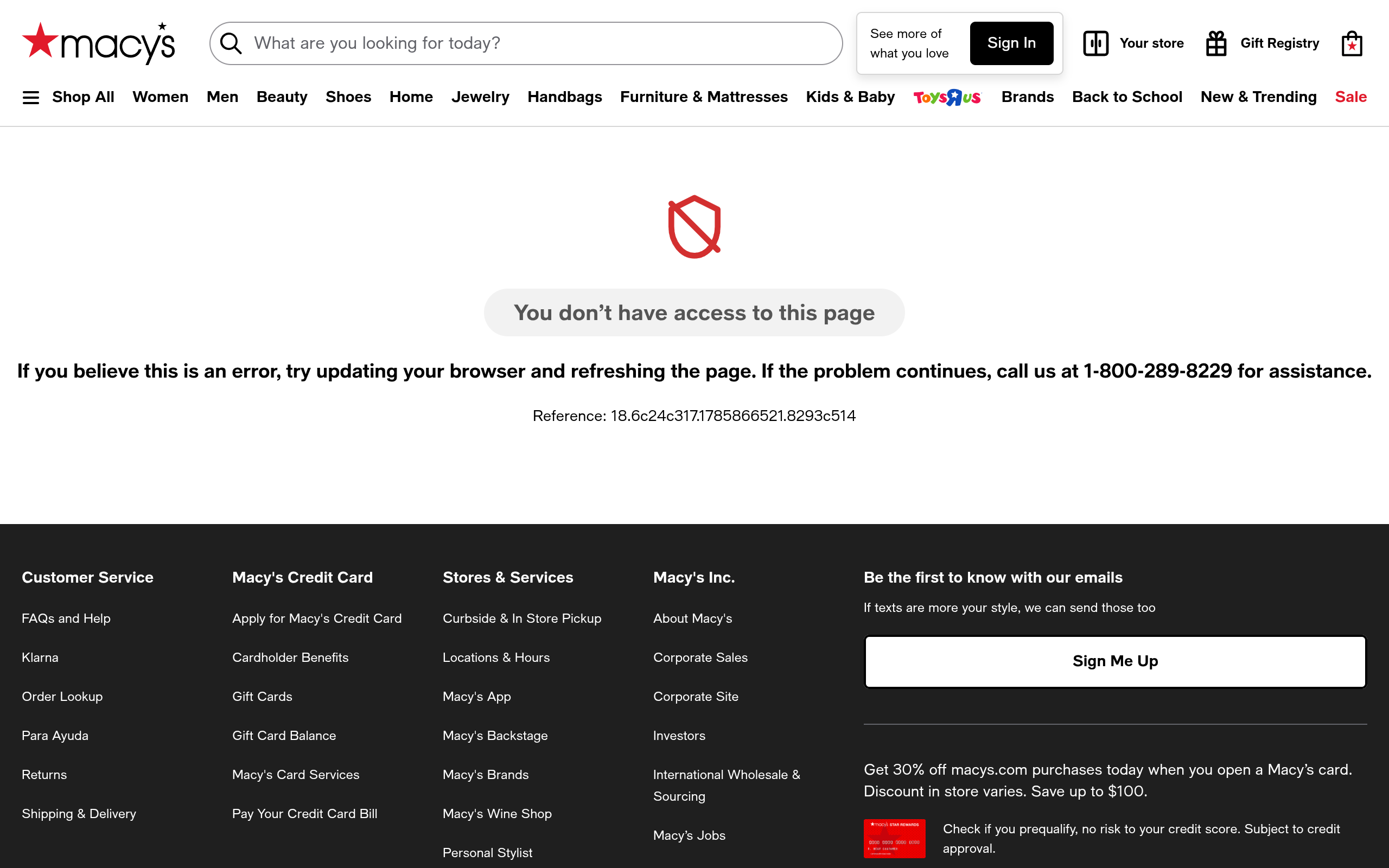Open the Toys R Us logo link
1389x868 pixels.
[948, 97]
